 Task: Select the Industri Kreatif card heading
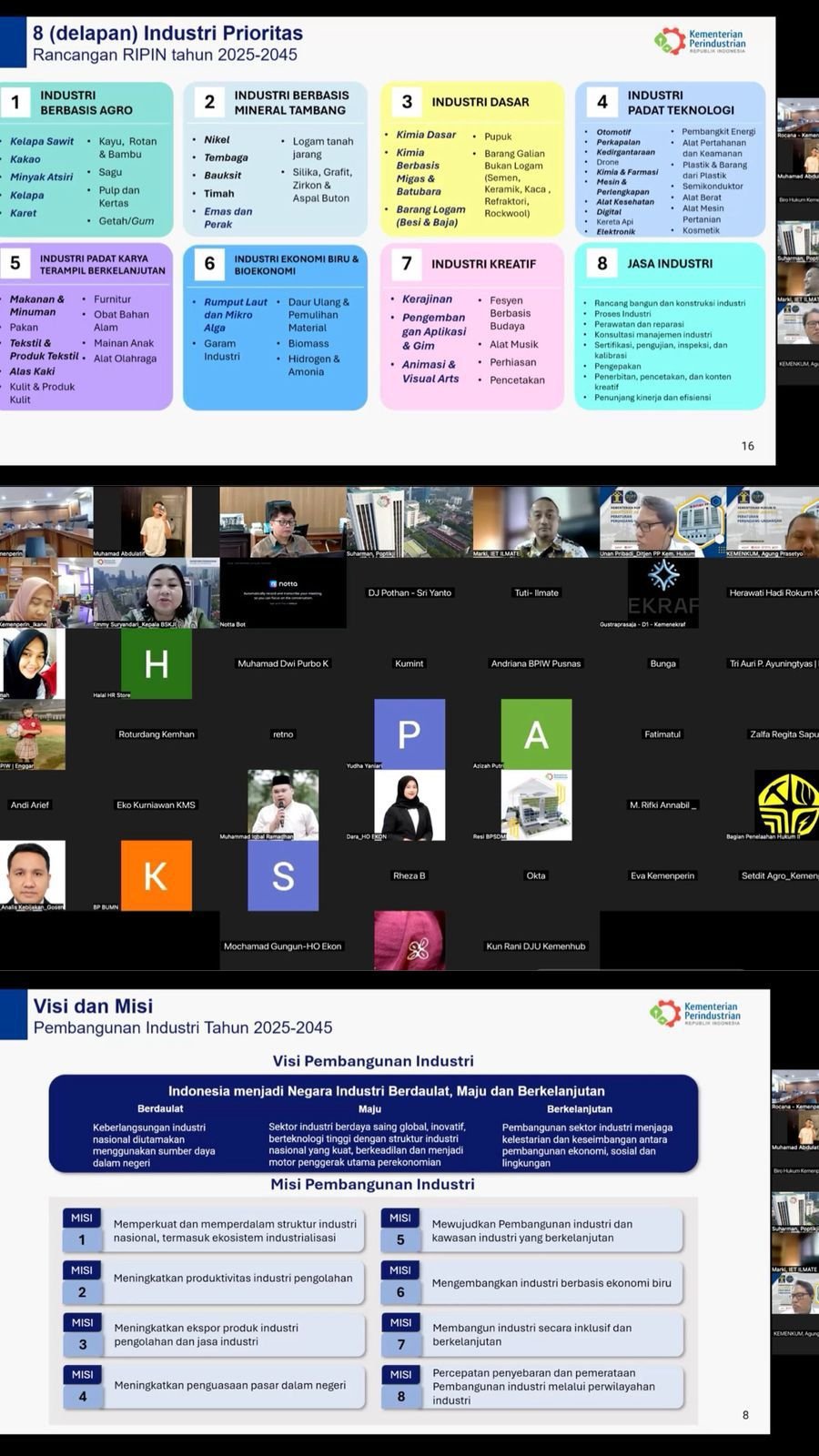(x=483, y=264)
